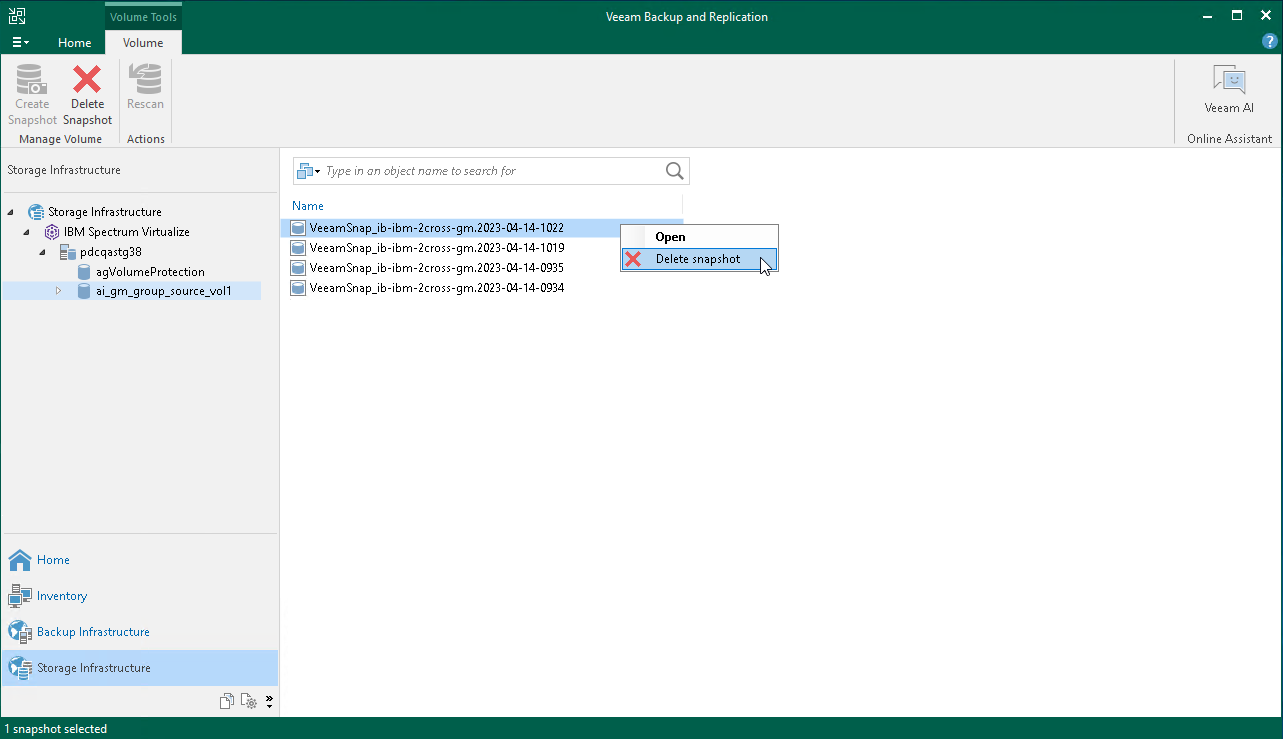Click the Volume Tools contextual tab label
1283x739 pixels.
pos(143,16)
